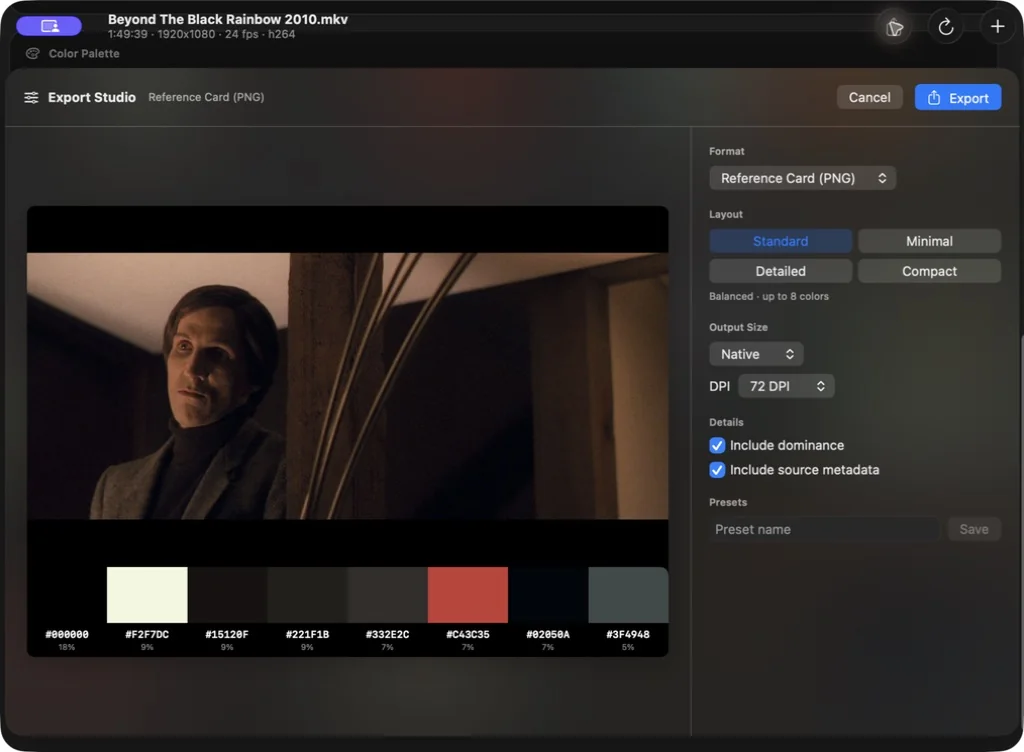Click the Preset name input field

tap(824, 529)
